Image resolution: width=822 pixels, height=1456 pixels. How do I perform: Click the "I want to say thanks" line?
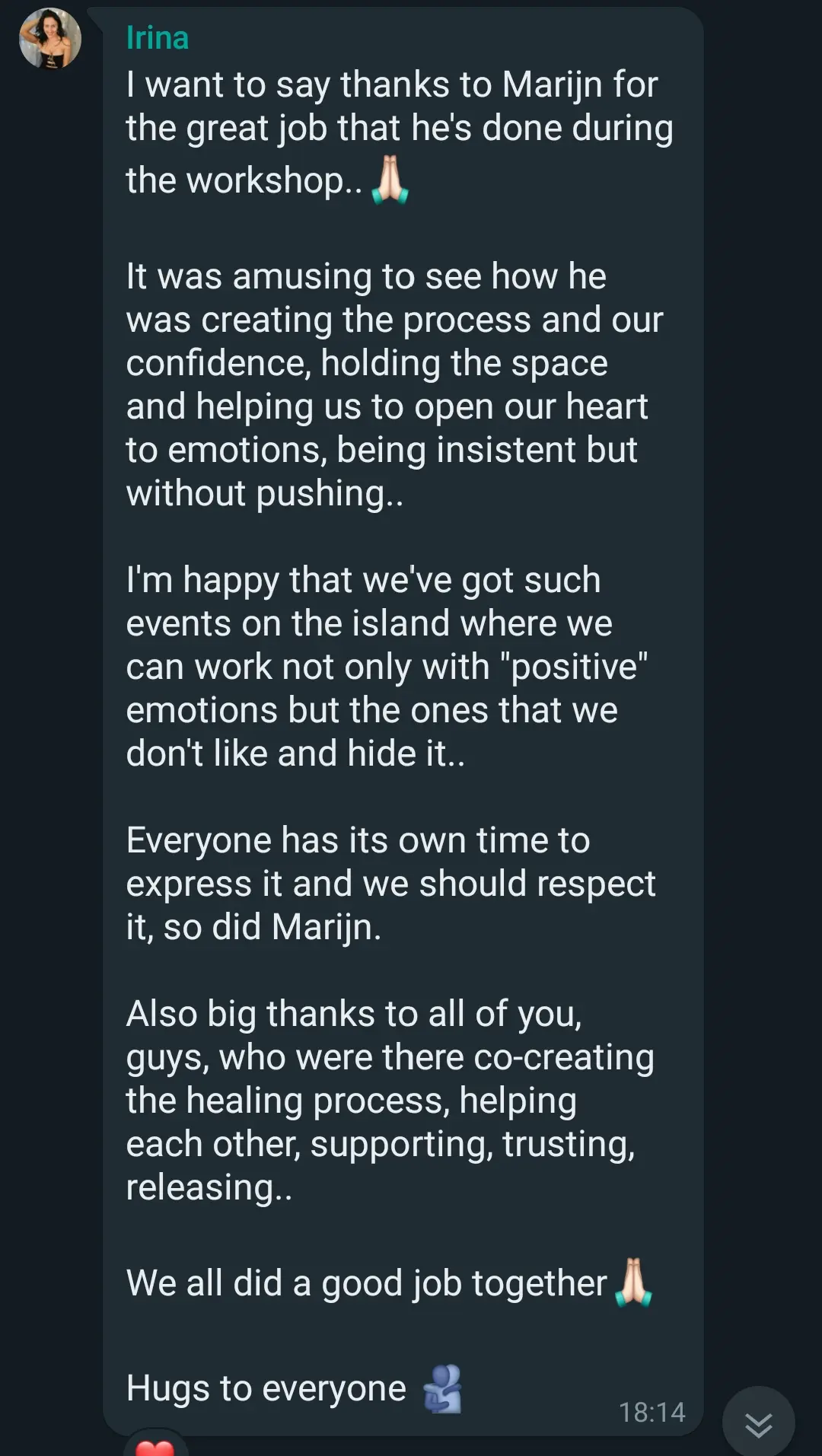pos(391,84)
